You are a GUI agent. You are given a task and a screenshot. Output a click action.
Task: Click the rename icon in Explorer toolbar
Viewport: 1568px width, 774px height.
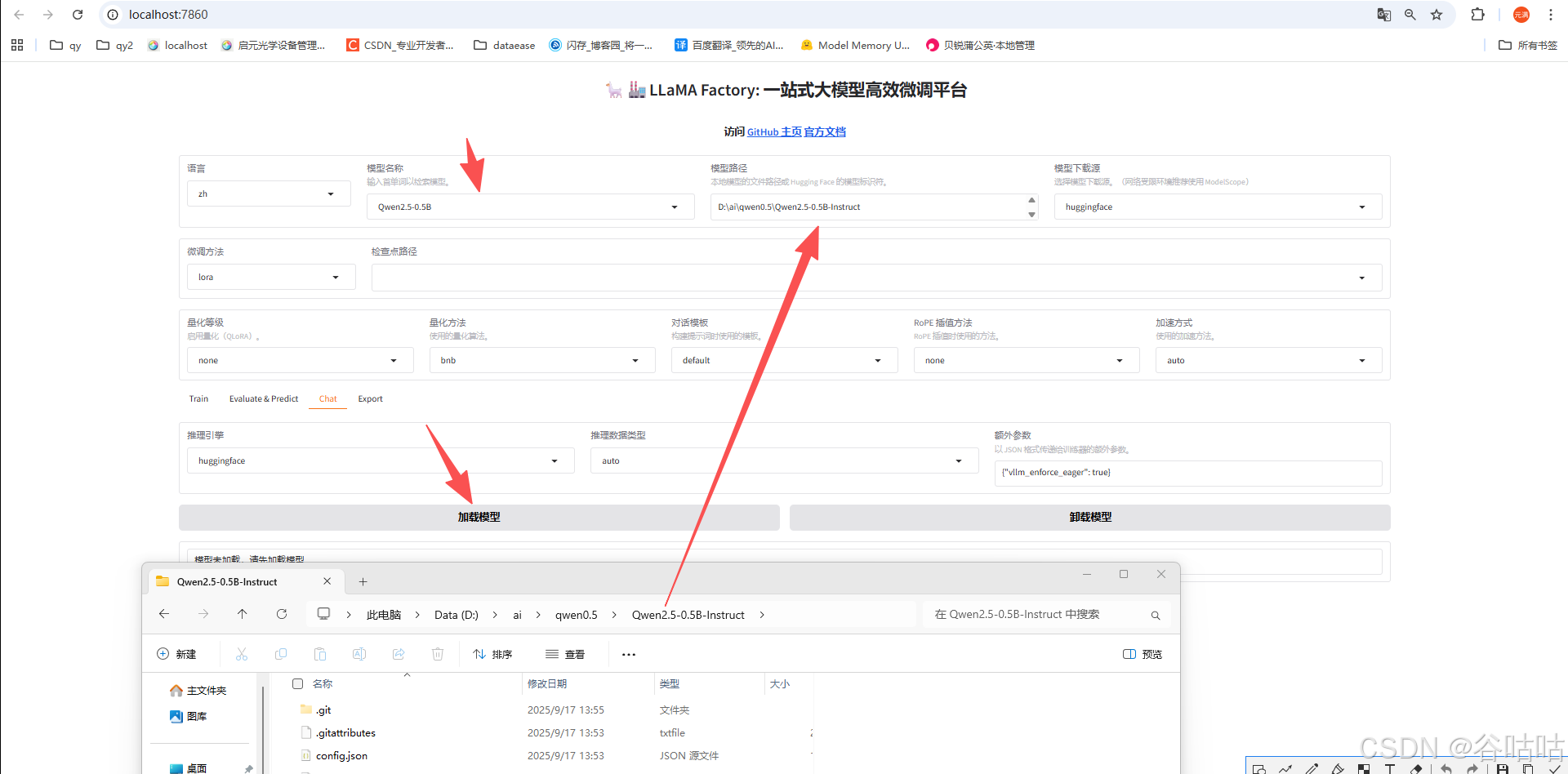[359, 654]
